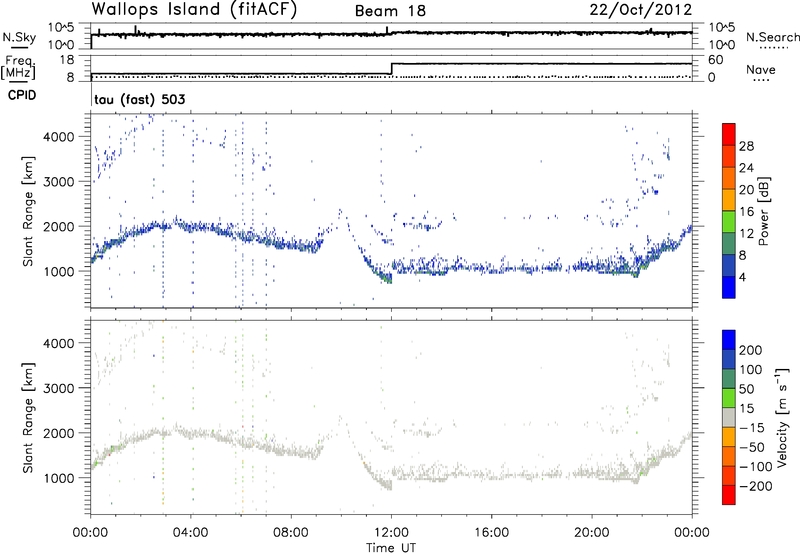Viewport: 800px width, 554px height.
Task: Click "Slant Range [km]" label of power panel
Action: [x=29, y=211]
